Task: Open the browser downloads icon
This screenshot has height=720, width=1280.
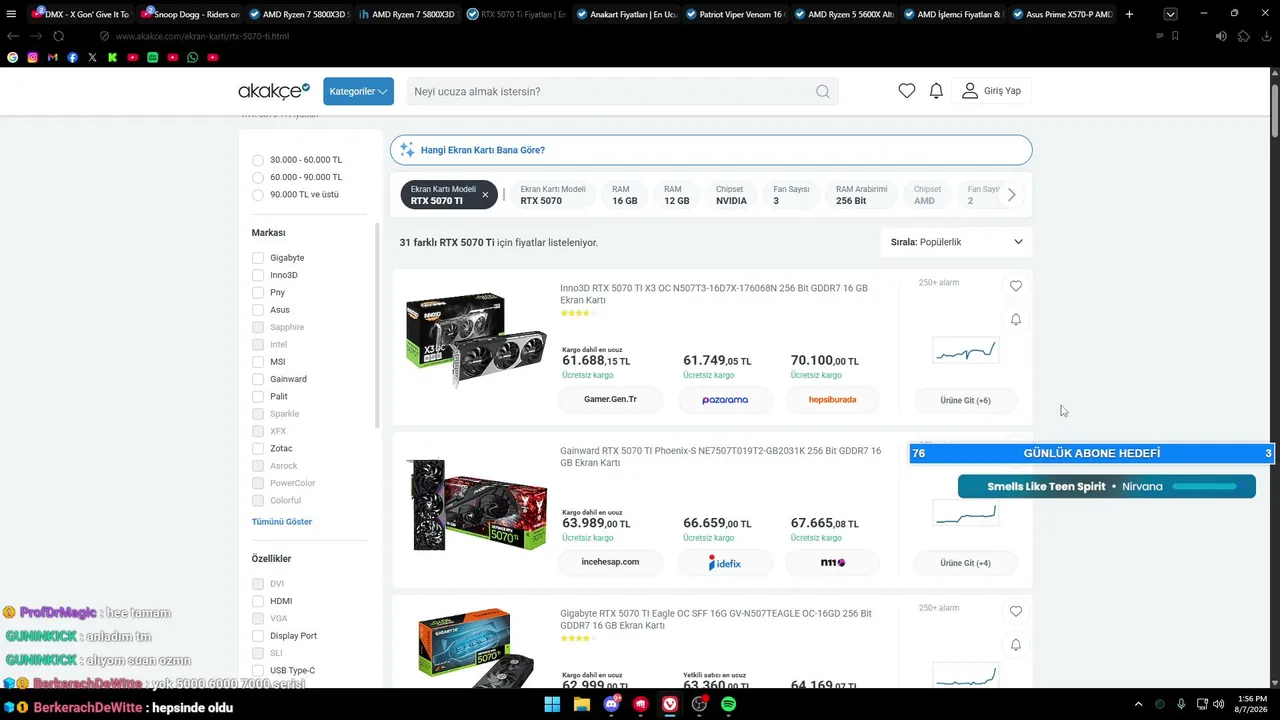Action: 1265,36
